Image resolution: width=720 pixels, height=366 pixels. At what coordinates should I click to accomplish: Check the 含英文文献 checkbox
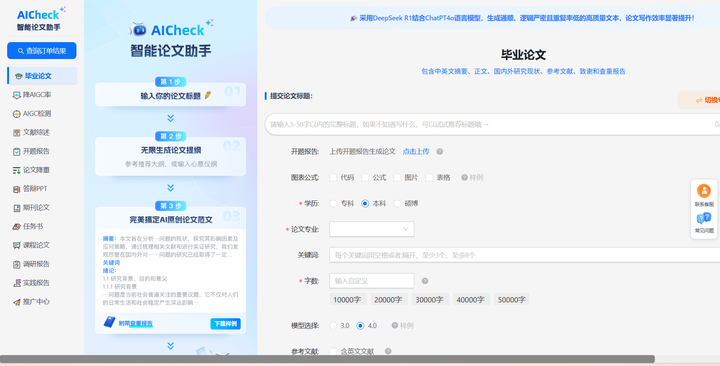333,351
